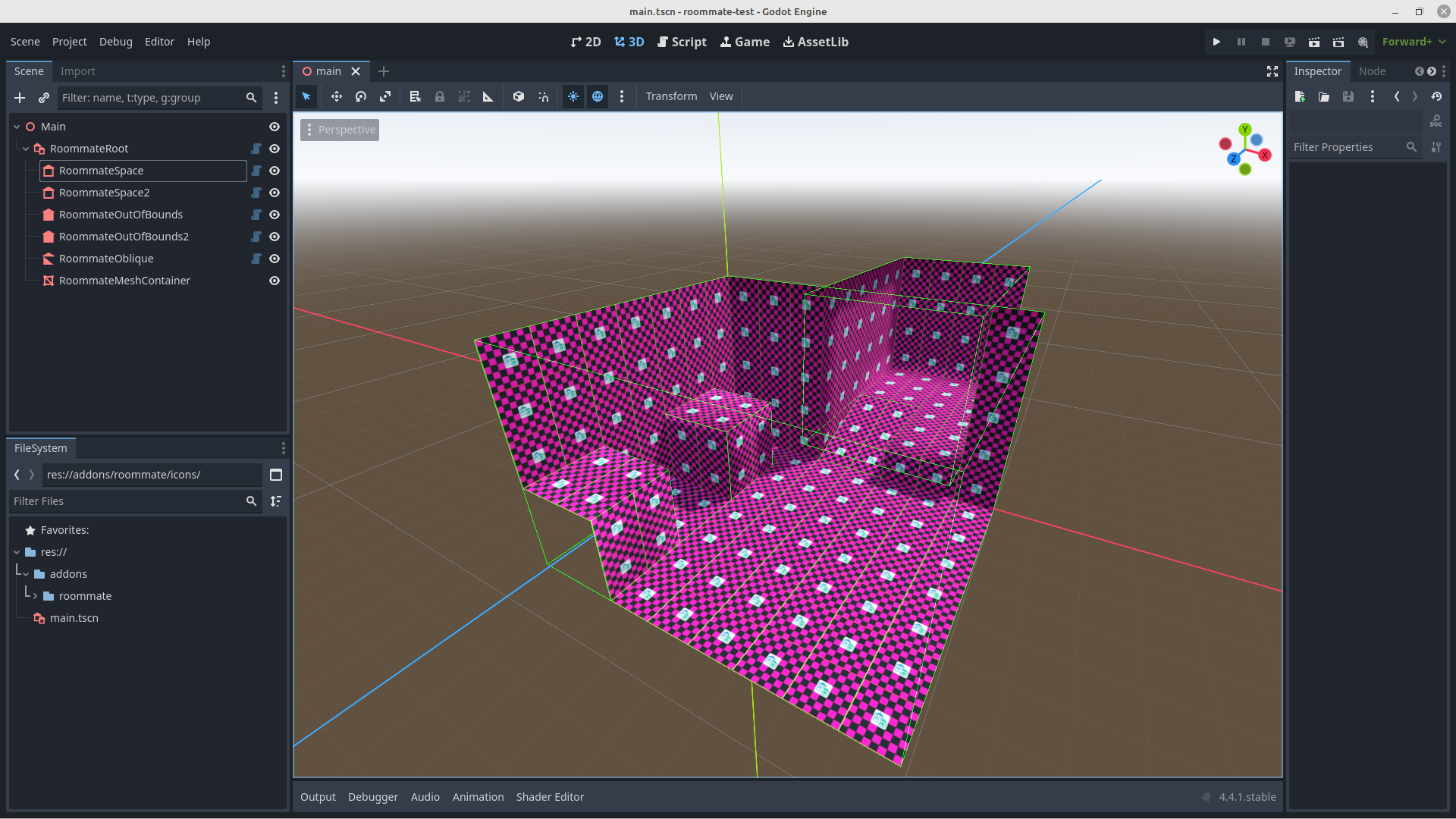Image resolution: width=1456 pixels, height=819 pixels.
Task: Hide the RoommateOblique node
Action: (x=275, y=259)
